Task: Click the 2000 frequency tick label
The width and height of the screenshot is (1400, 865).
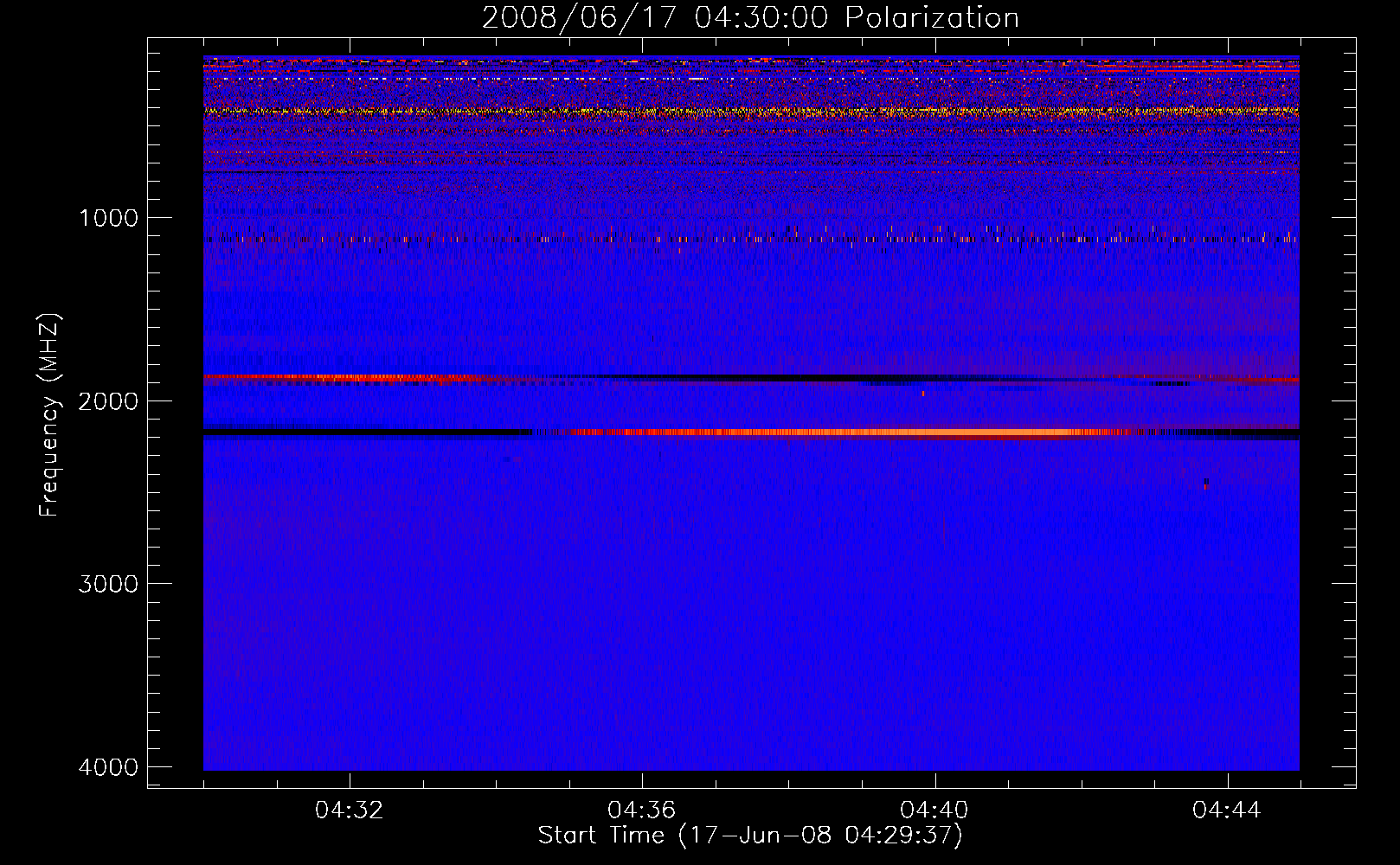Action: [108, 401]
